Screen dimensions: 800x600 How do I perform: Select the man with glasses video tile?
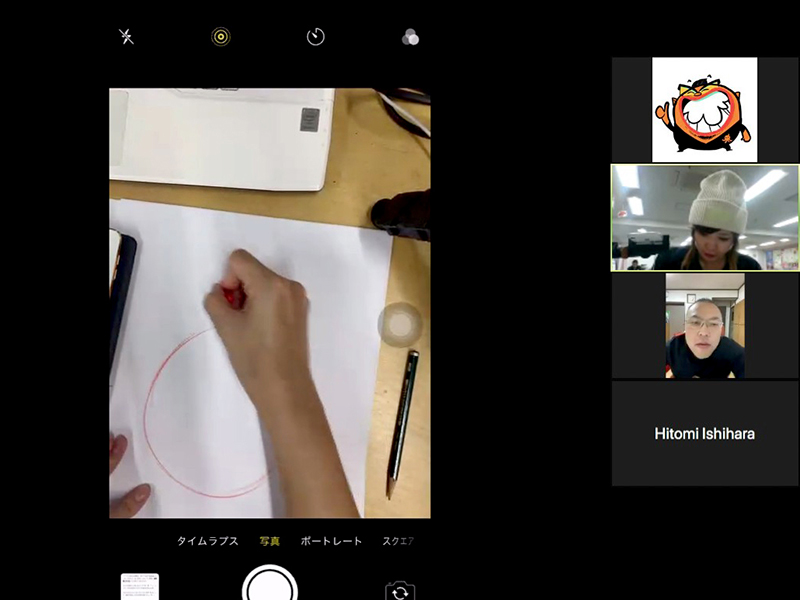(x=705, y=326)
